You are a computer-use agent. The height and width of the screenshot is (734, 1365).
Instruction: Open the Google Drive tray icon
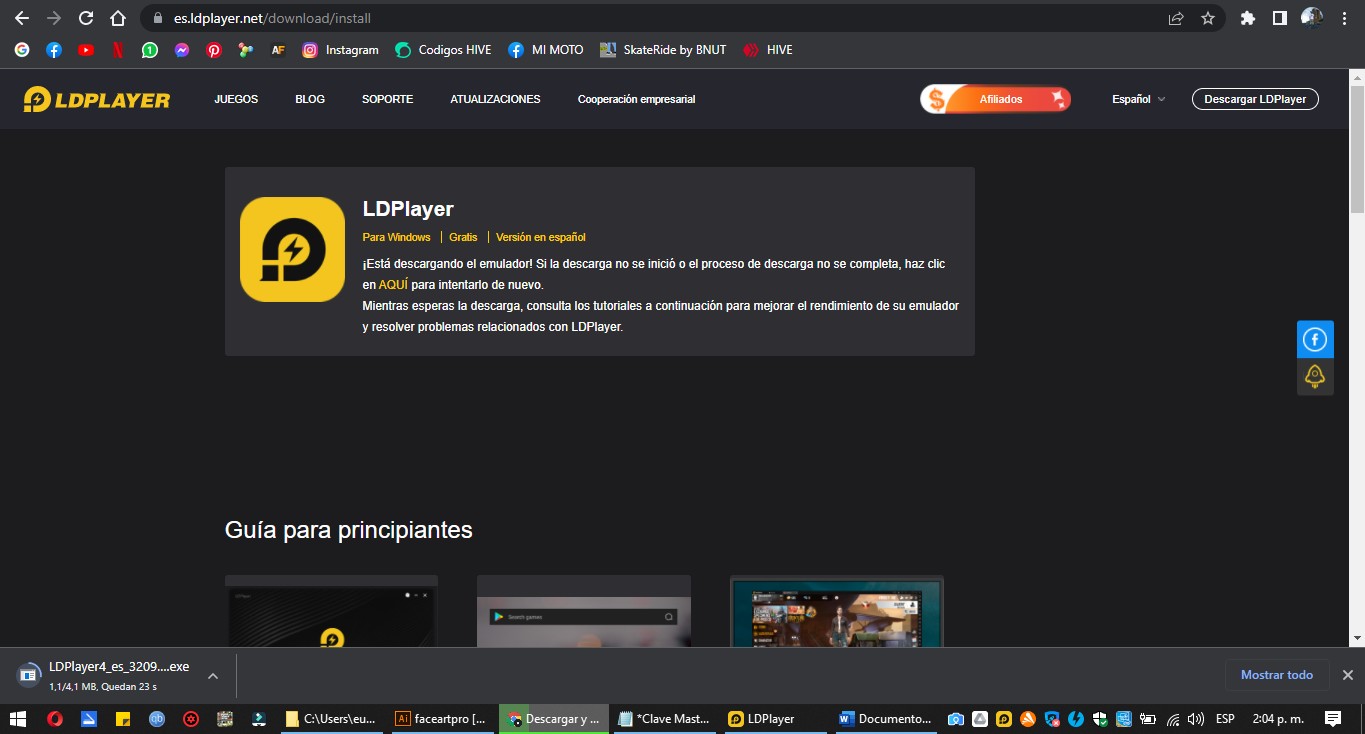click(980, 718)
